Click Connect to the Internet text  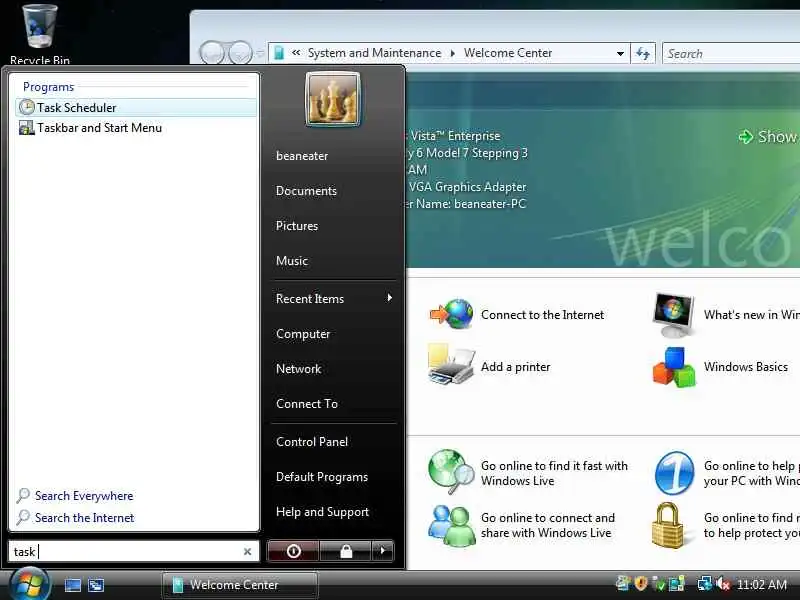[542, 315]
